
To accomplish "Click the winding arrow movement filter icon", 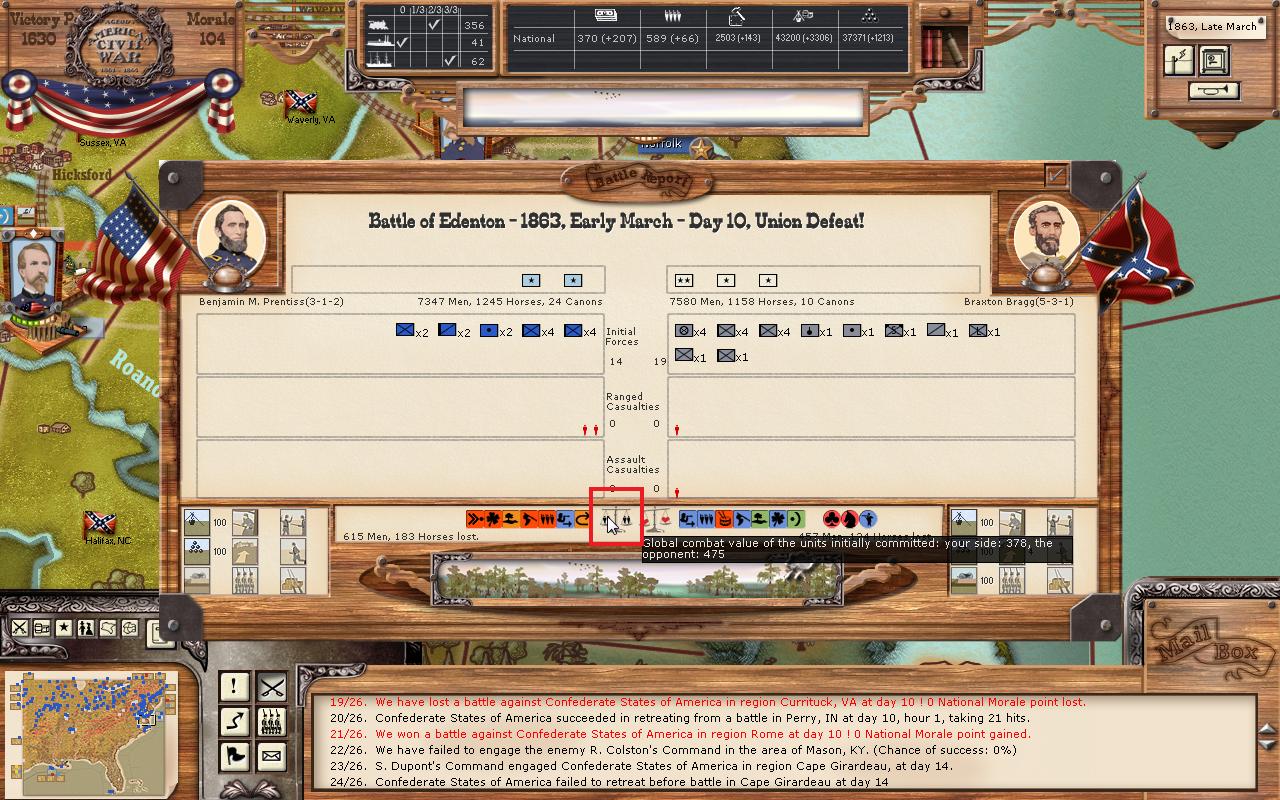I will click(x=234, y=721).
